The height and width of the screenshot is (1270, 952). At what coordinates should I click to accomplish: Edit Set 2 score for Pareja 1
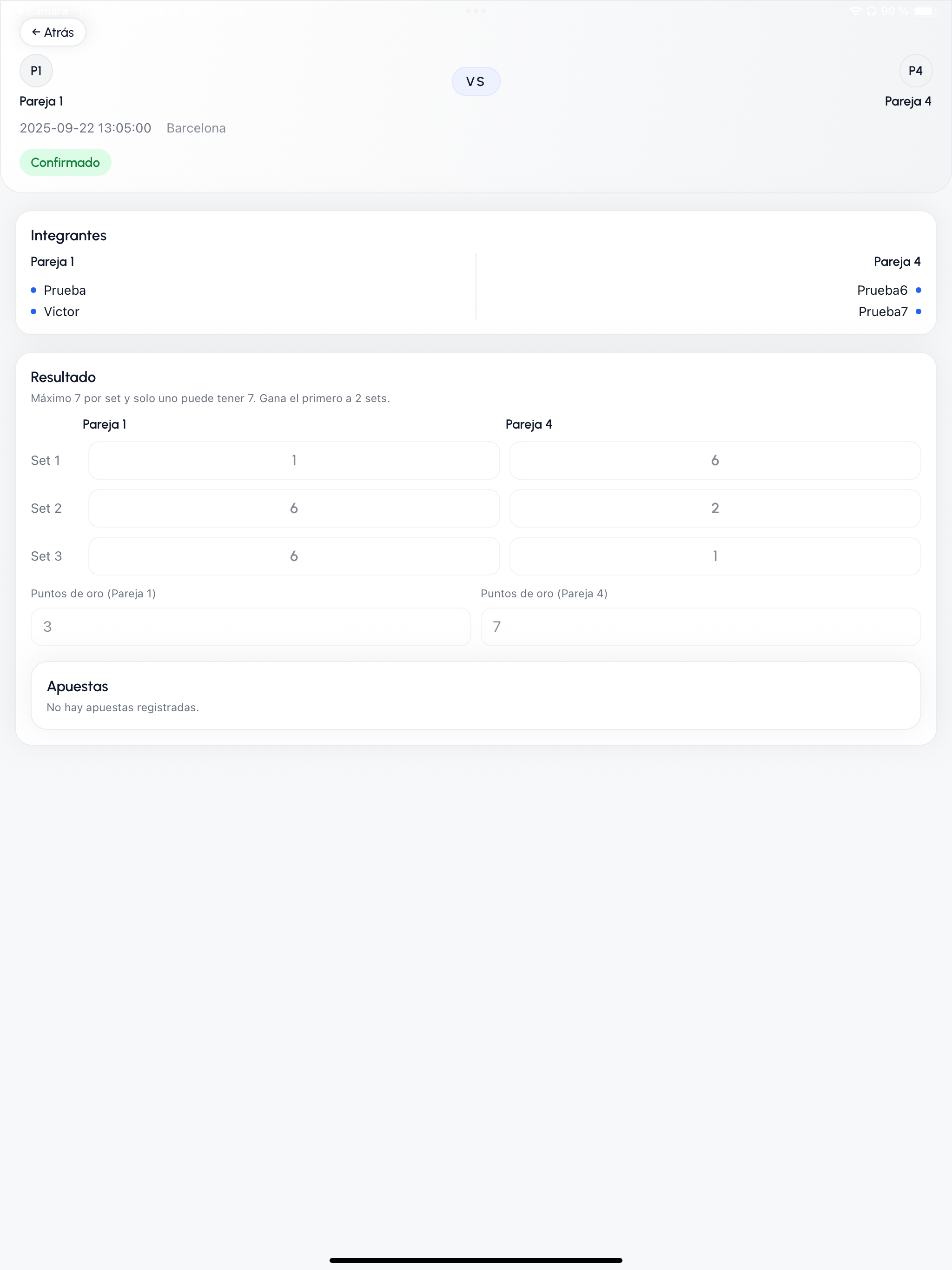[x=294, y=508]
